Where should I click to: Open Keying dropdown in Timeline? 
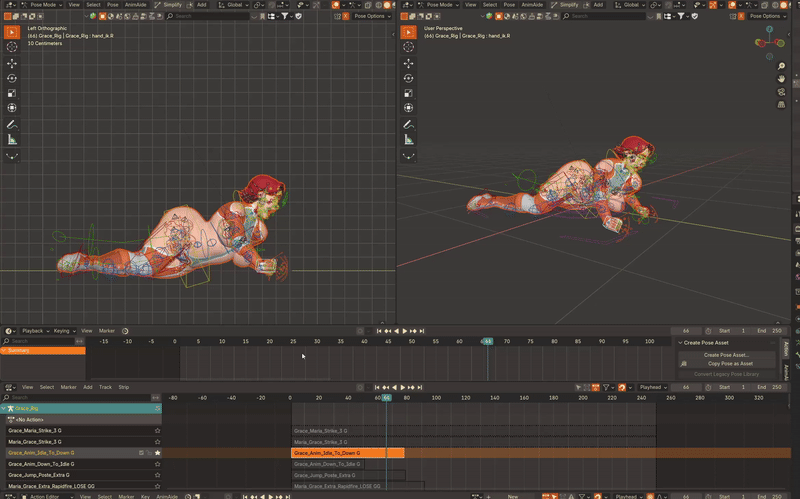point(64,331)
